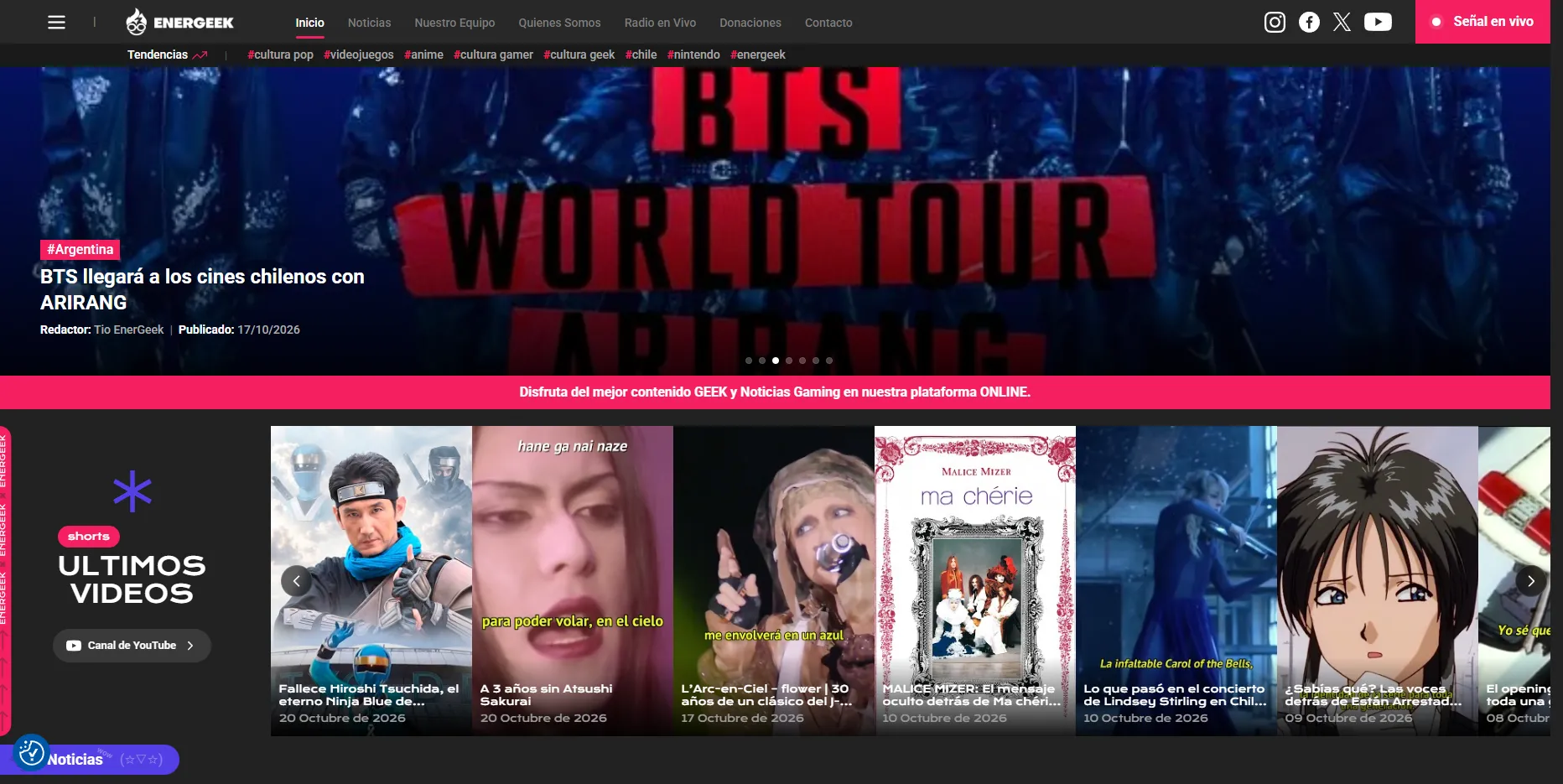This screenshot has height=784, width=1563.
Task: Open the MALICE MIZER Ma chérie video
Action: point(975,581)
